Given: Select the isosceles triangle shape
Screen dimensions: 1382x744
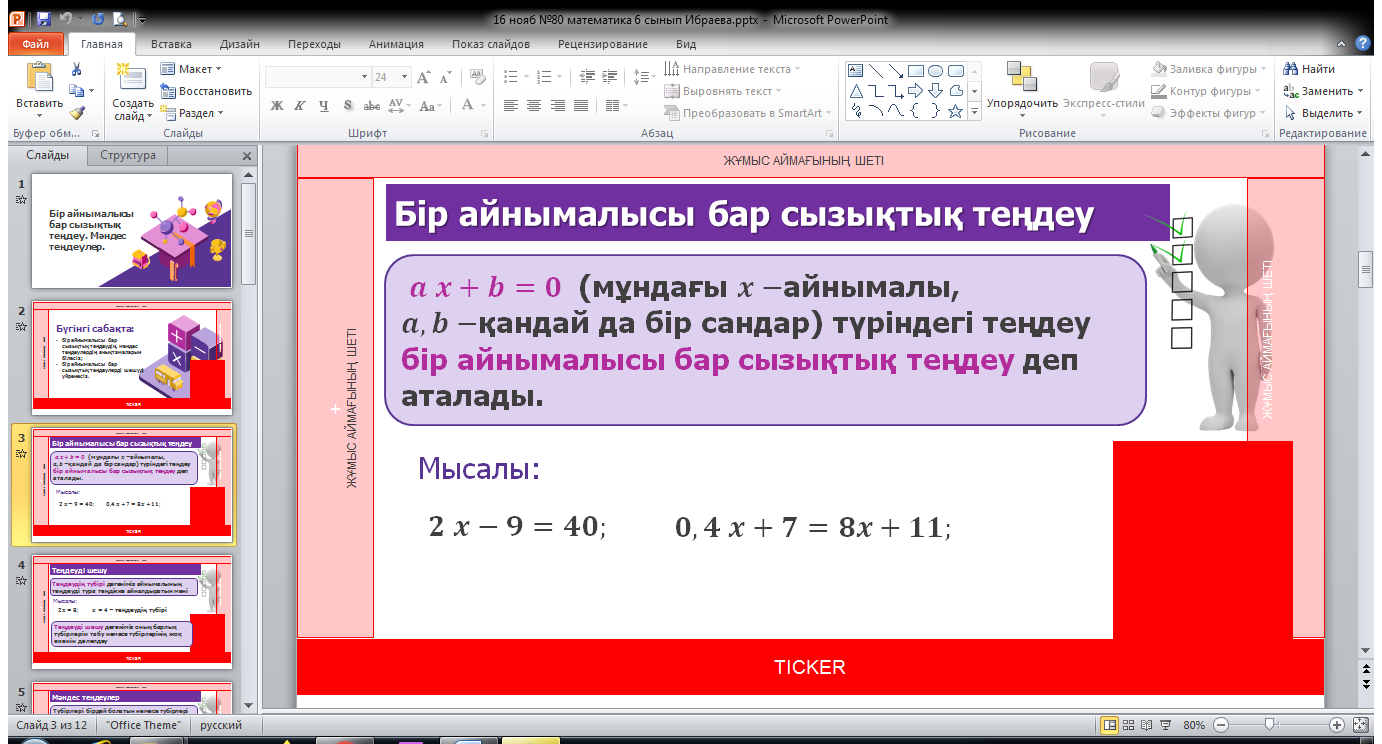Looking at the screenshot, I should [x=855, y=91].
